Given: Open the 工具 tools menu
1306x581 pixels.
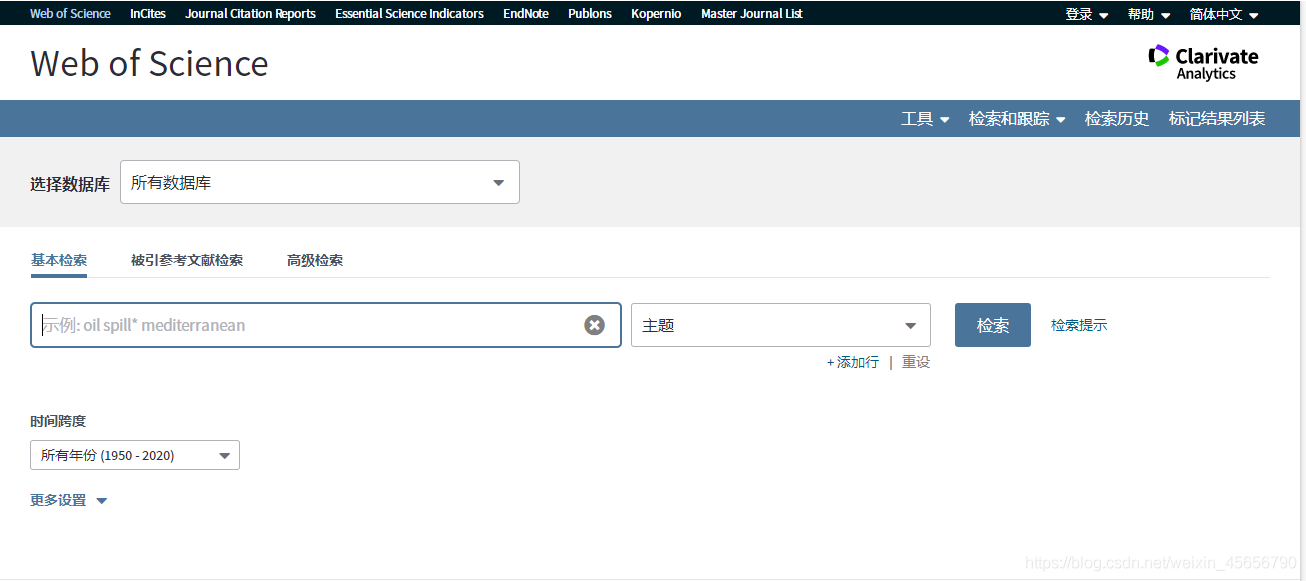Looking at the screenshot, I should (x=925, y=119).
